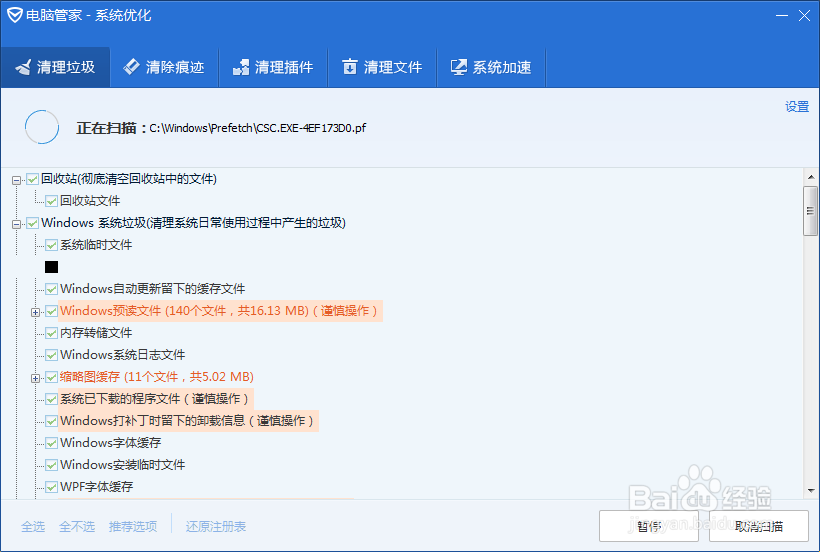Select the Windows系统日志文件 row text
The width and height of the screenshot is (820, 552).
[x=123, y=355]
